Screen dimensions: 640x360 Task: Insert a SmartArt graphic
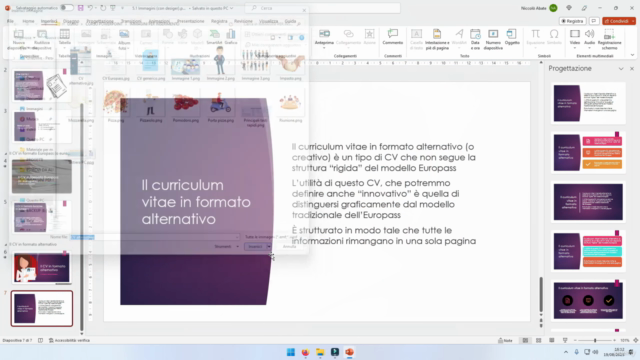click(x=214, y=37)
